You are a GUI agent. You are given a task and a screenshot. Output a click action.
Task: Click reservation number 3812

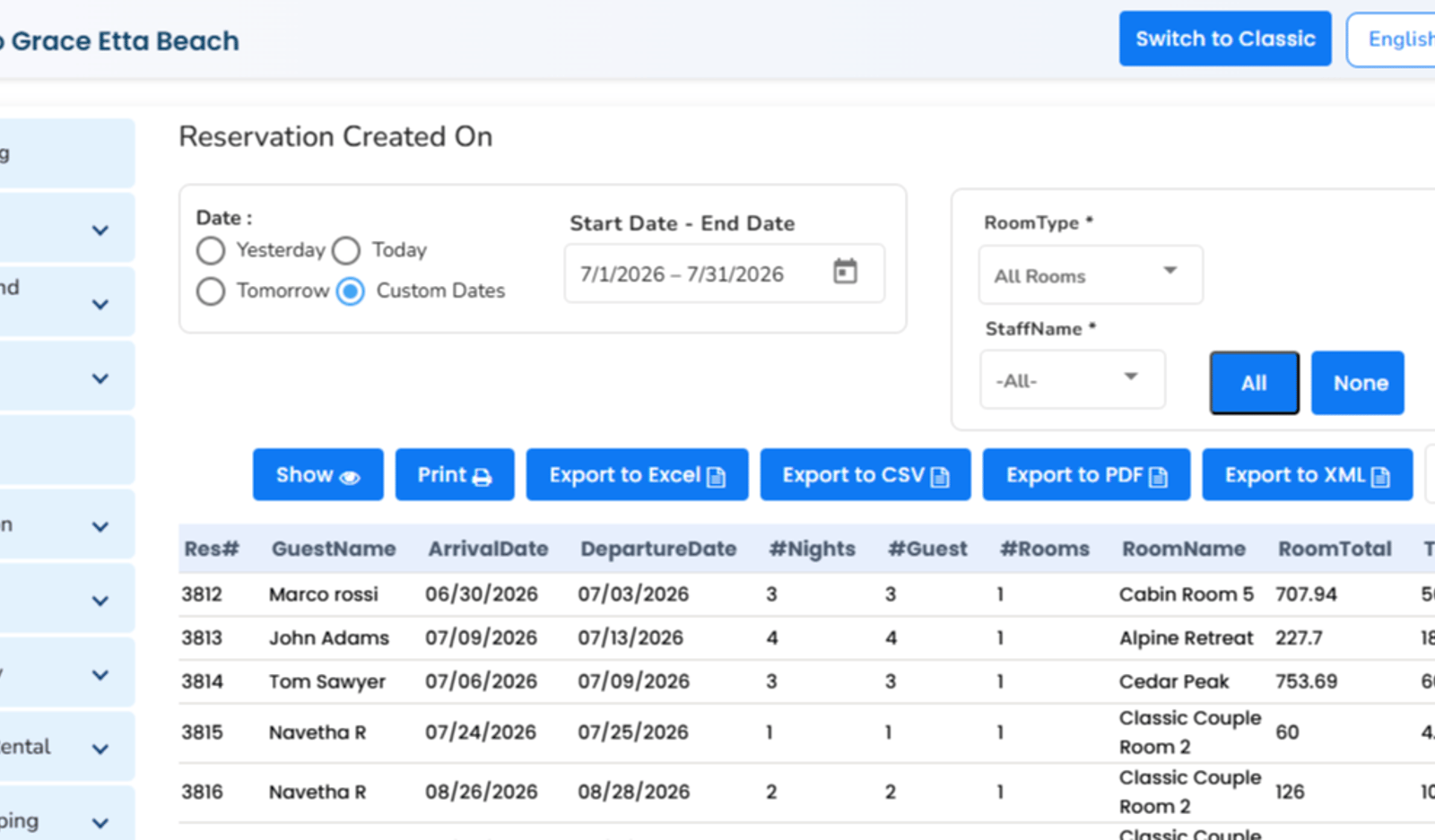pos(202,594)
